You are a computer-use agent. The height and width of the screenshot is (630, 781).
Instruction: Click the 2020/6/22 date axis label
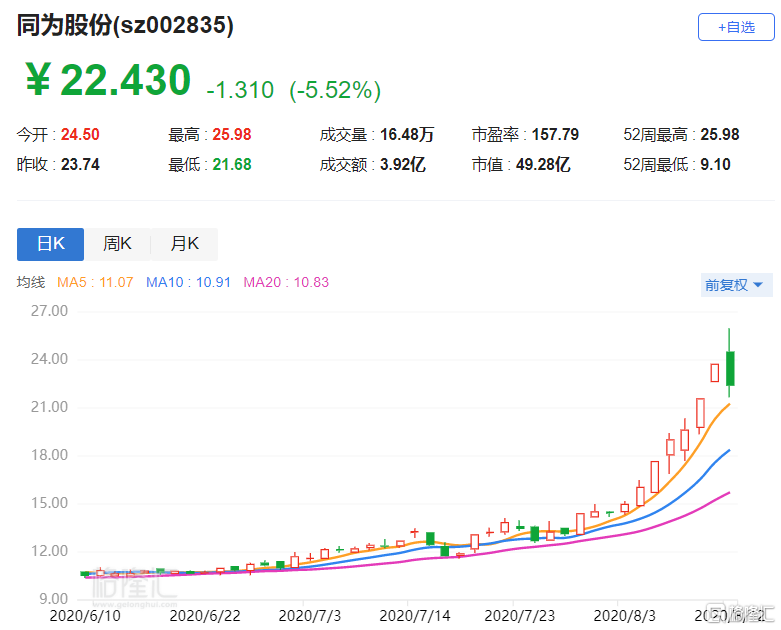tap(205, 616)
